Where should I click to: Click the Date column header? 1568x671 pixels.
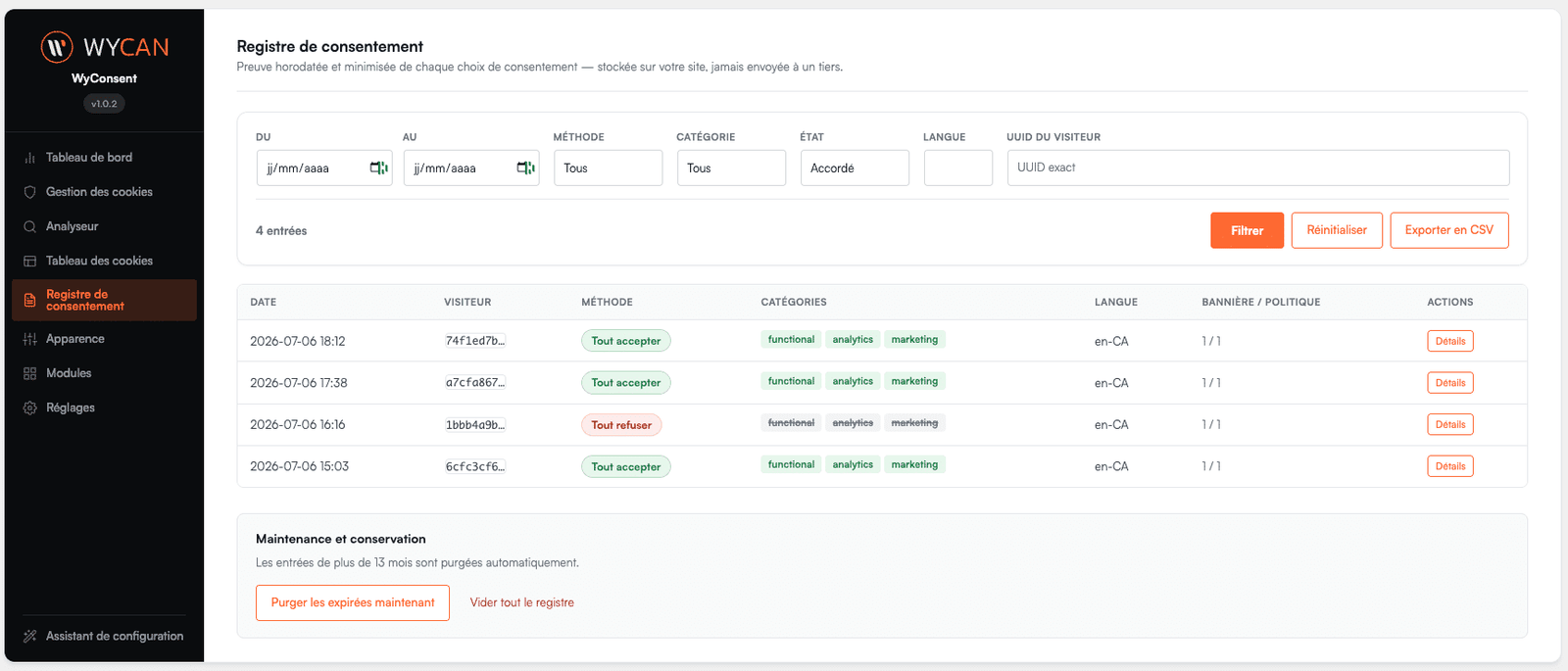pos(264,302)
